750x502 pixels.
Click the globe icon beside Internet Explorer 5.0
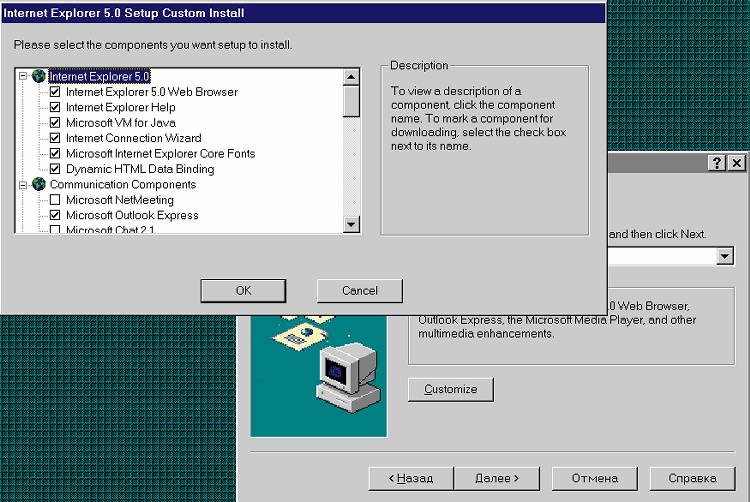tap(39, 76)
